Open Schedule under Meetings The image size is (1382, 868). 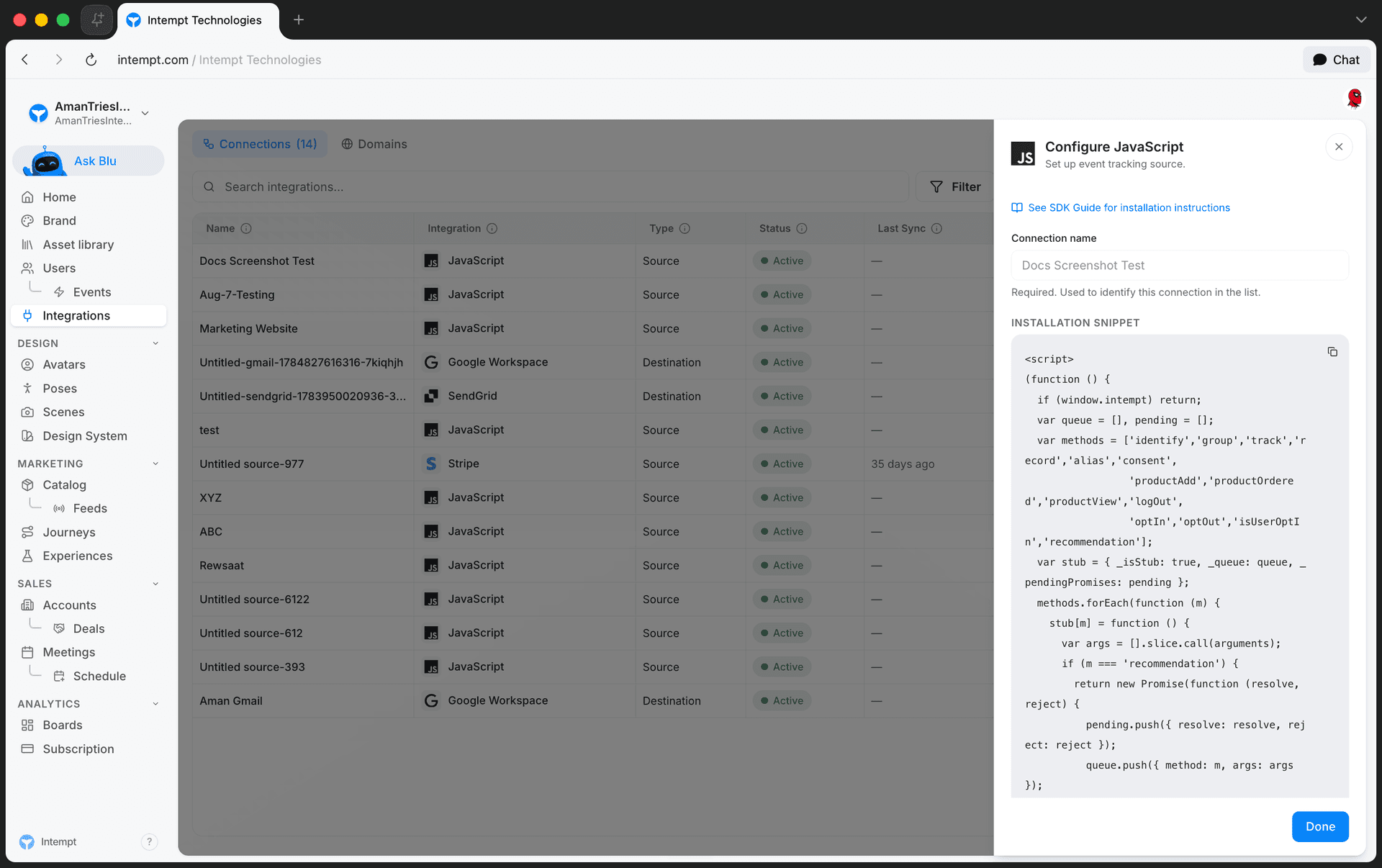(x=99, y=676)
